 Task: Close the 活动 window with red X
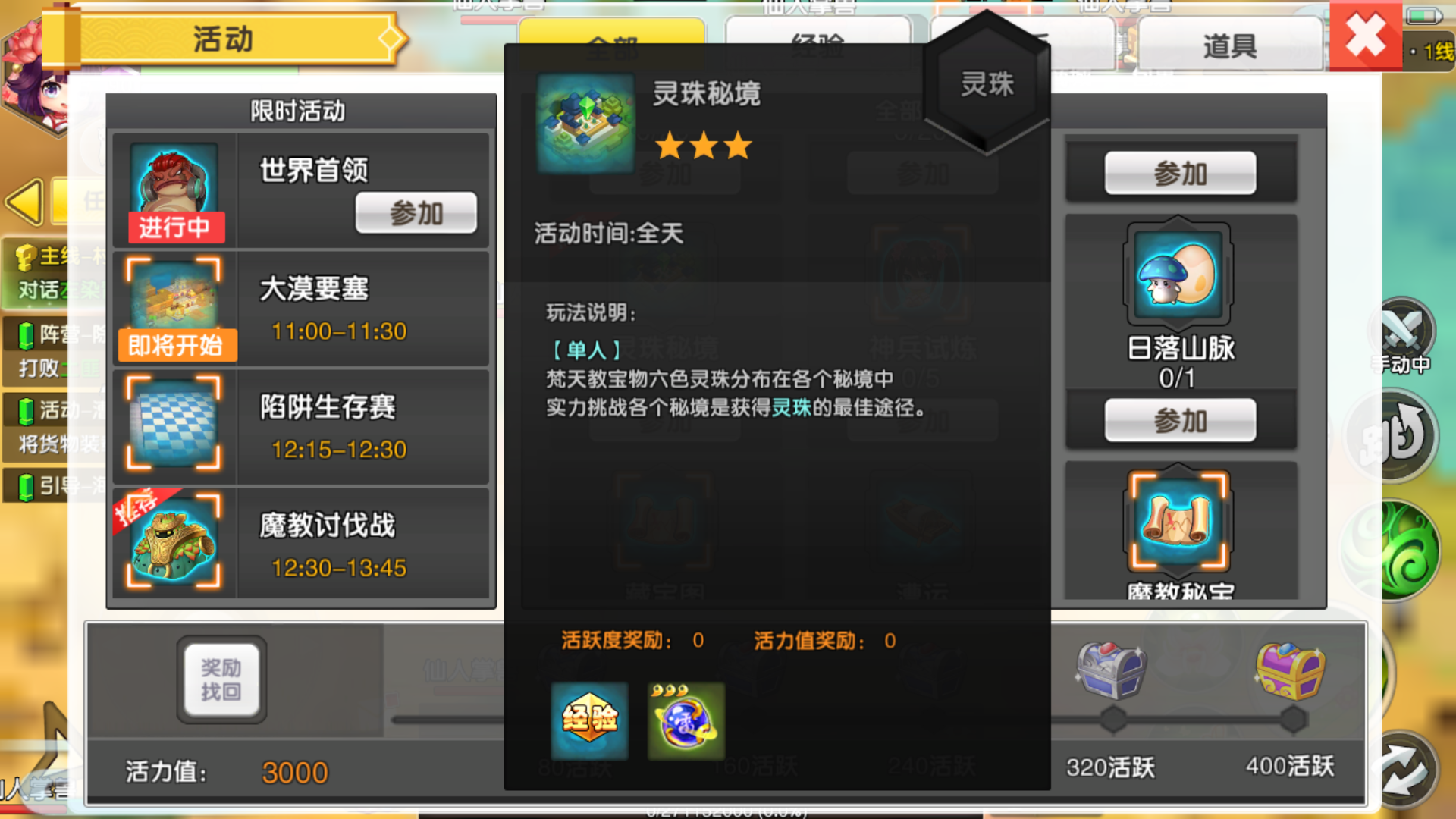point(1365,36)
